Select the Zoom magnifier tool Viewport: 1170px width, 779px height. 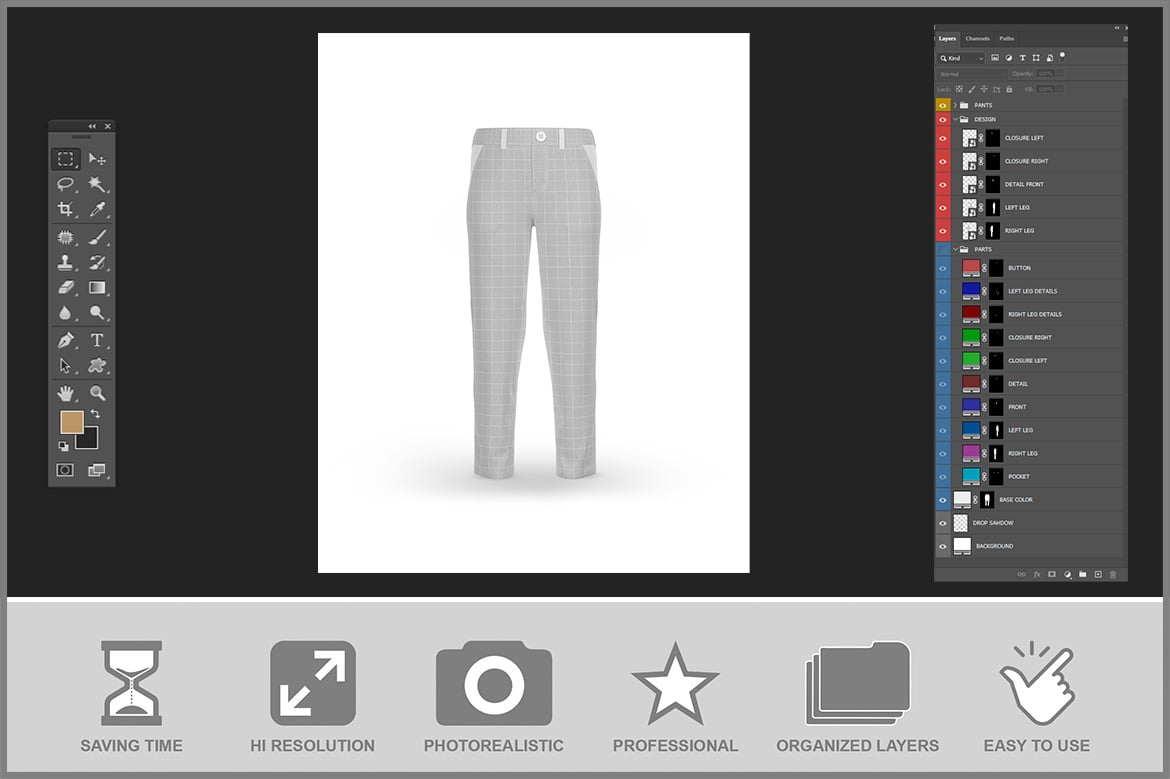coord(97,392)
